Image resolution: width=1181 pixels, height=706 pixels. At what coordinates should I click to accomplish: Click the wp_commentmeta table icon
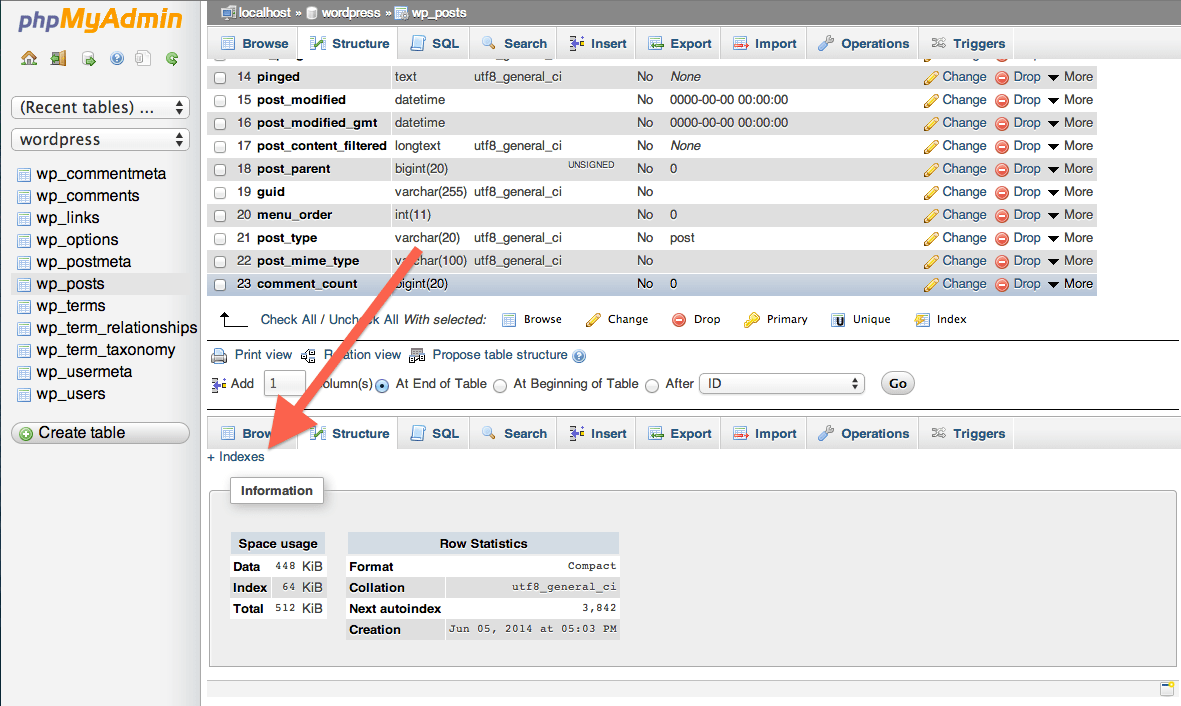24,175
